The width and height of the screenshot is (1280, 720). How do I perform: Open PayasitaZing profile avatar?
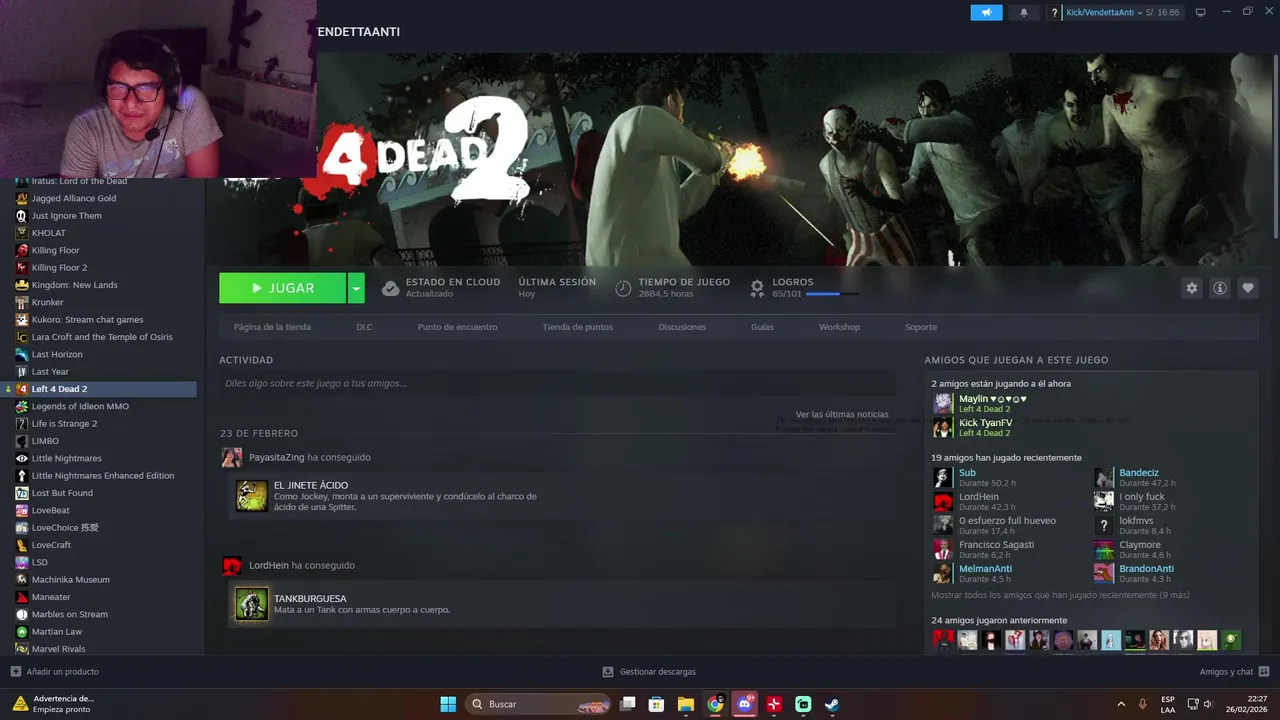pyautogui.click(x=232, y=457)
